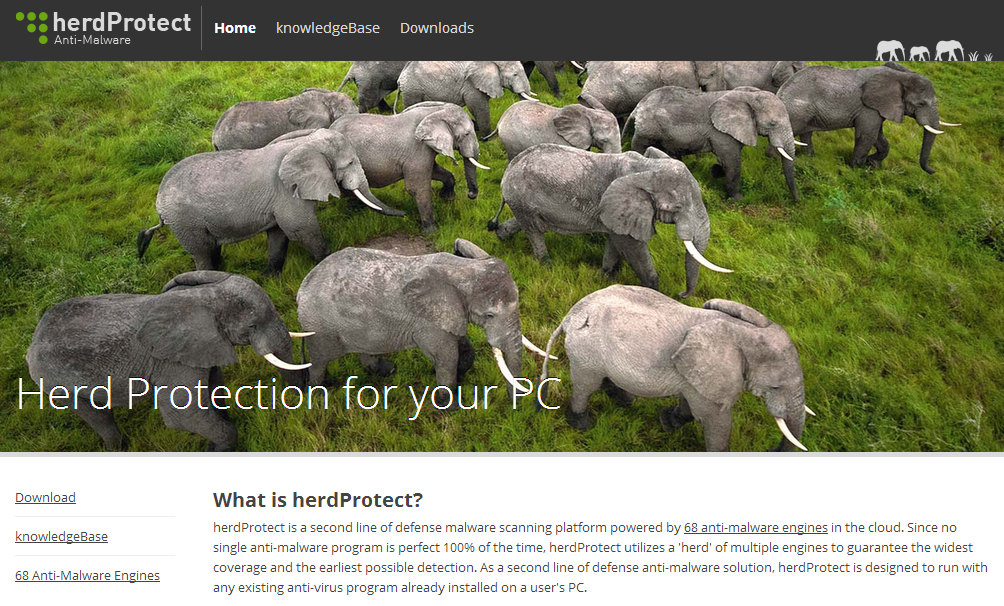Click the small middle elephant silhouette icon
The height and width of the screenshot is (606, 1004).
coord(919,53)
